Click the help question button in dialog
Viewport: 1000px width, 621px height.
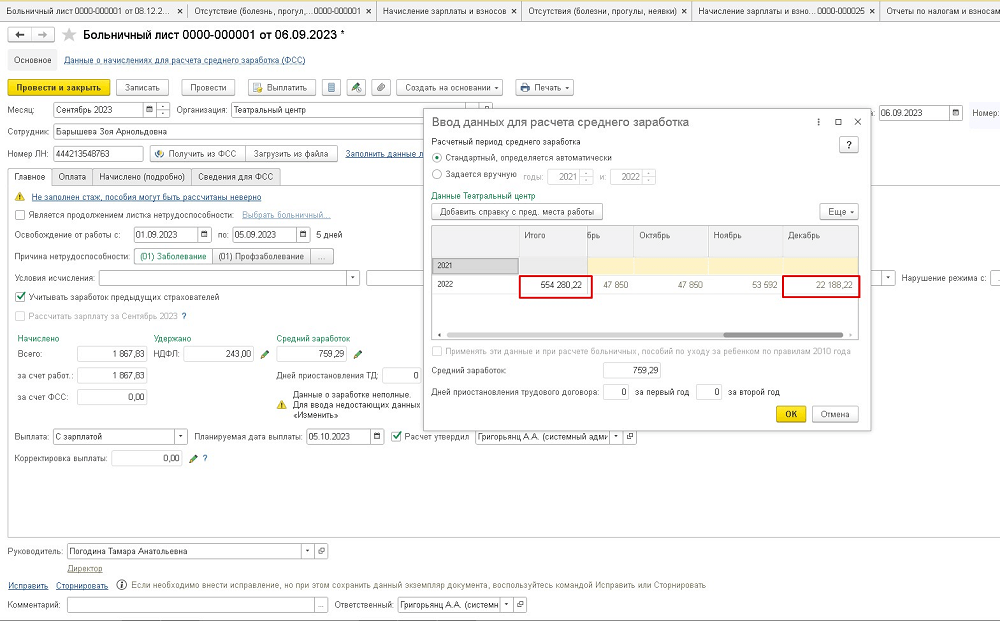click(x=848, y=145)
